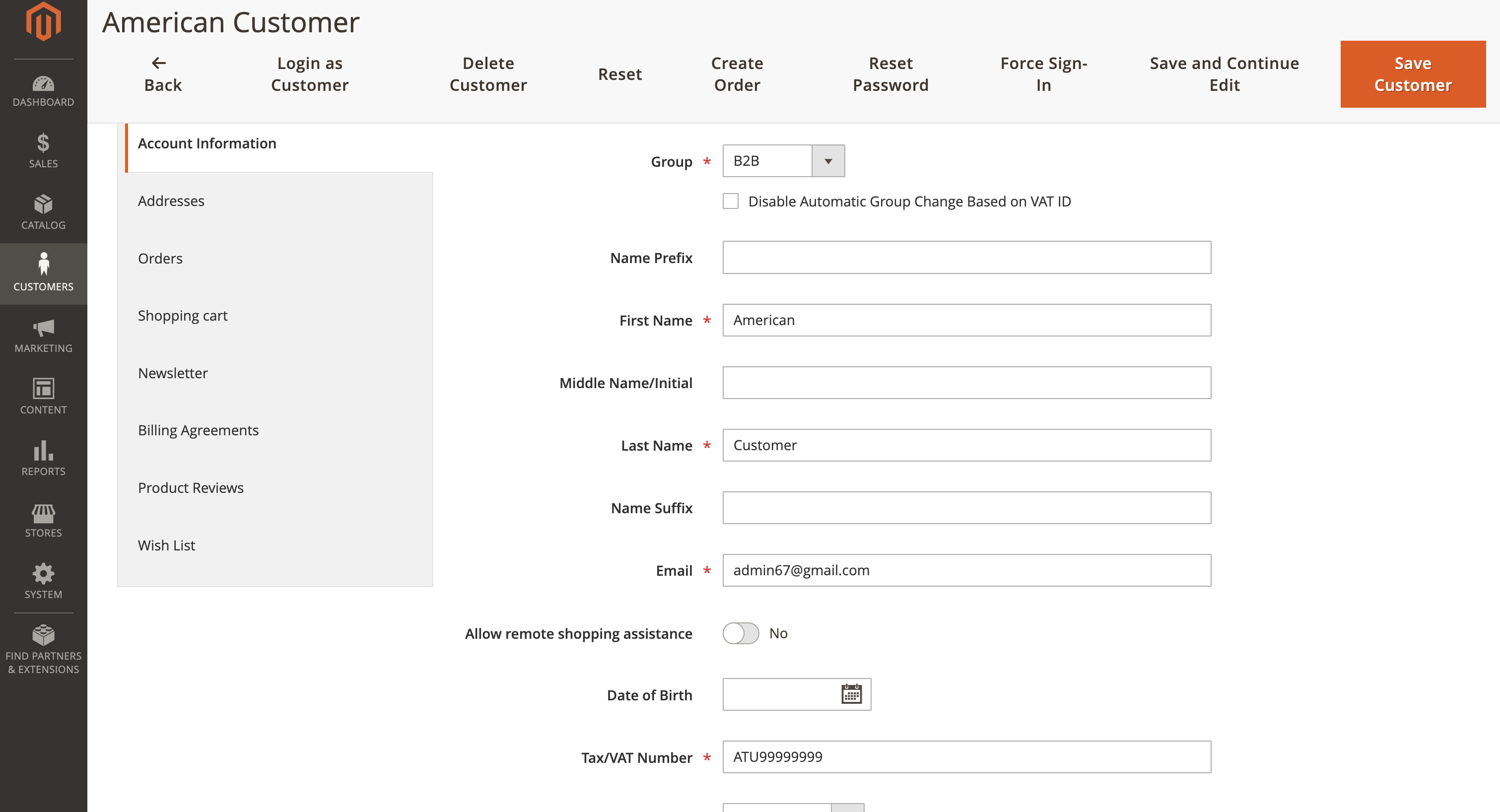1500x812 pixels.
Task: Select the Customers icon in the sidebar
Action: click(x=43, y=272)
